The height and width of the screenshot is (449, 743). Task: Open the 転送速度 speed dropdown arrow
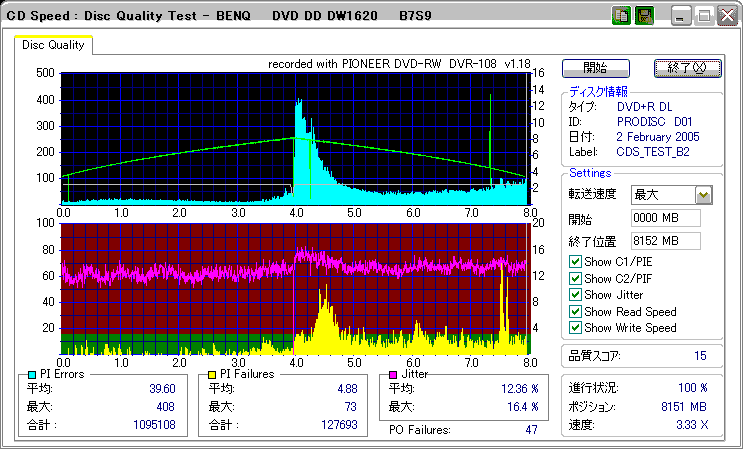pos(703,195)
